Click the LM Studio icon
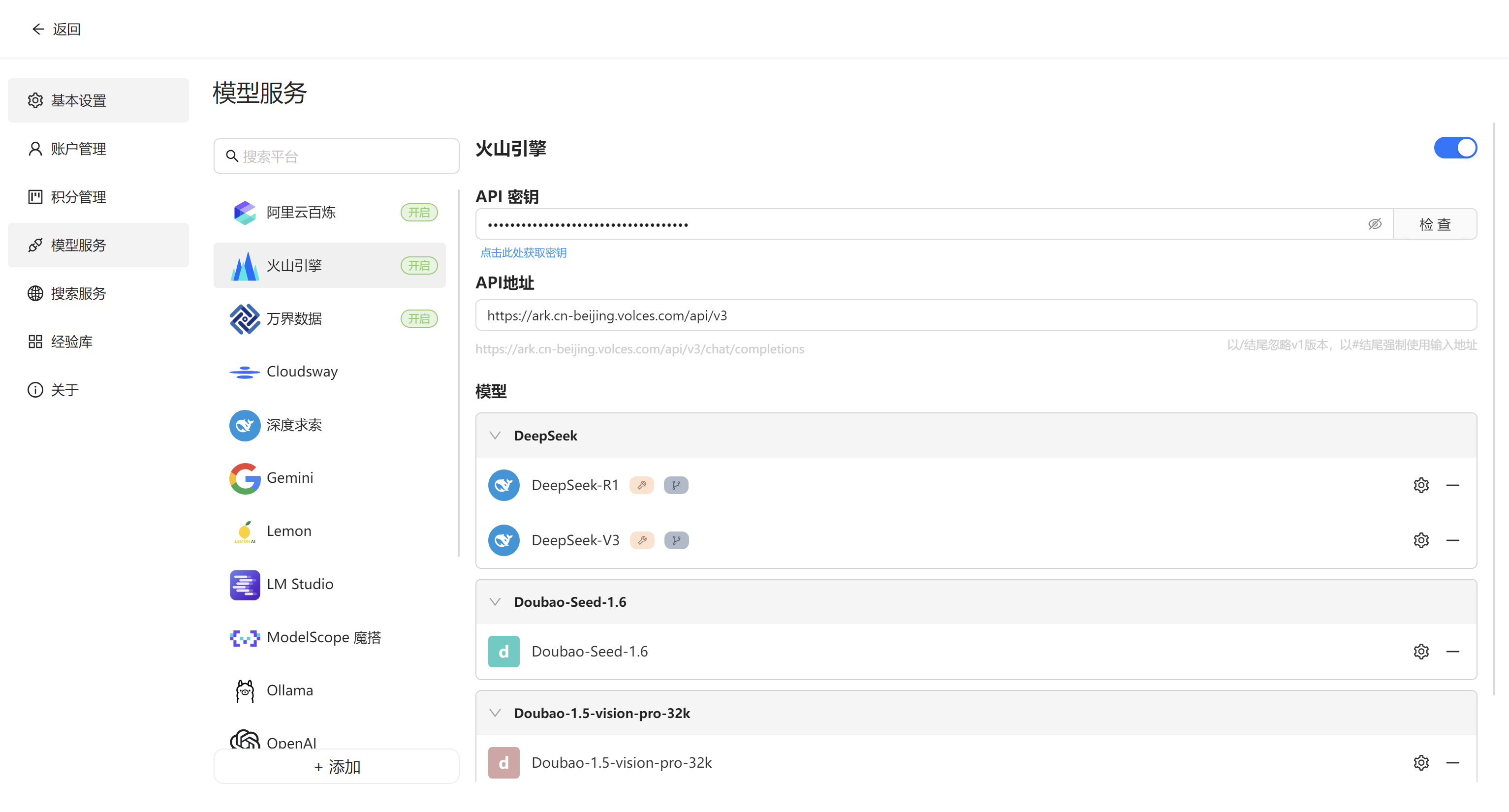1509x812 pixels. [x=245, y=584]
